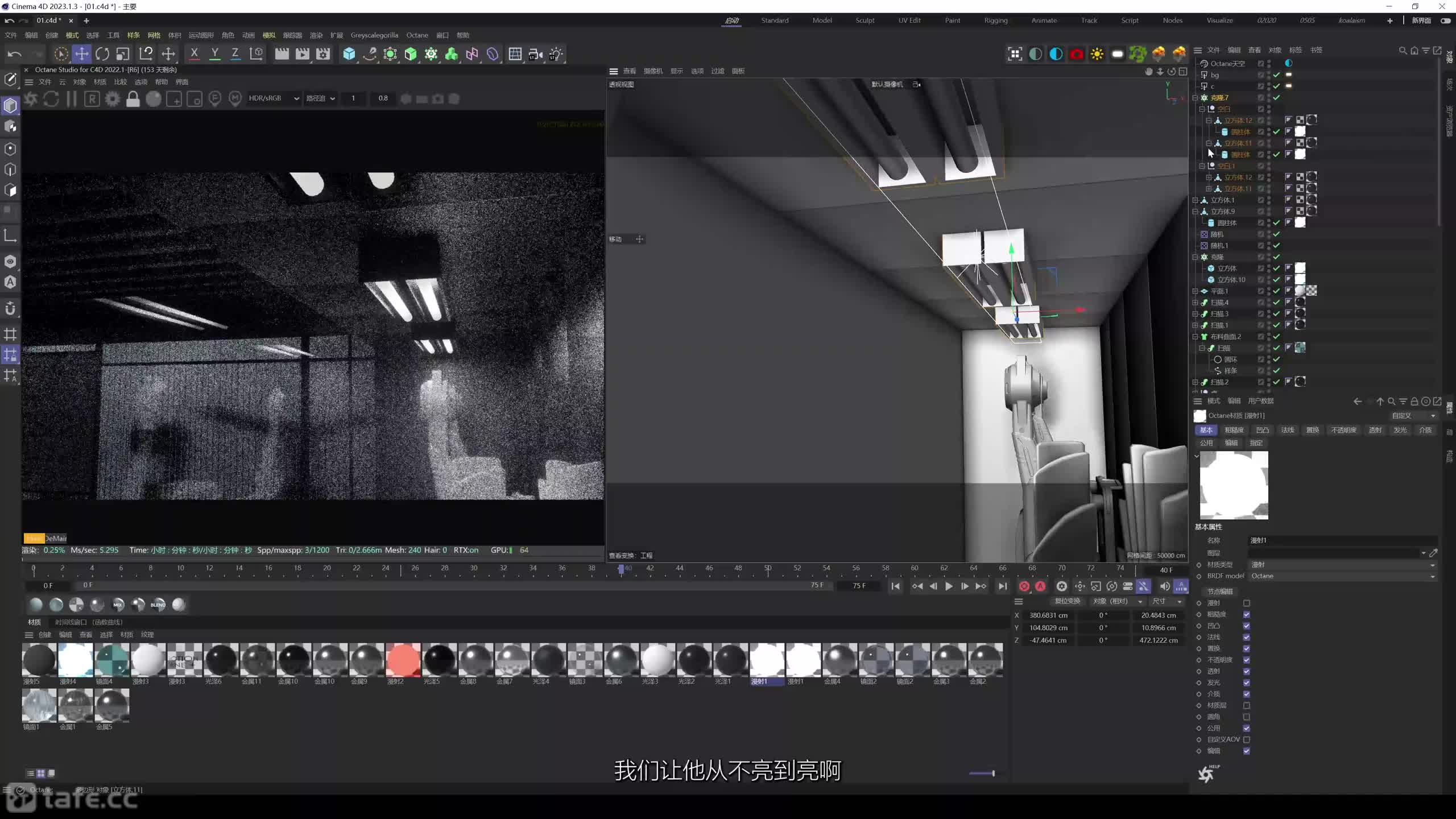Open the camera object icon in toolbar
The width and height of the screenshot is (1456, 819).
[536, 54]
